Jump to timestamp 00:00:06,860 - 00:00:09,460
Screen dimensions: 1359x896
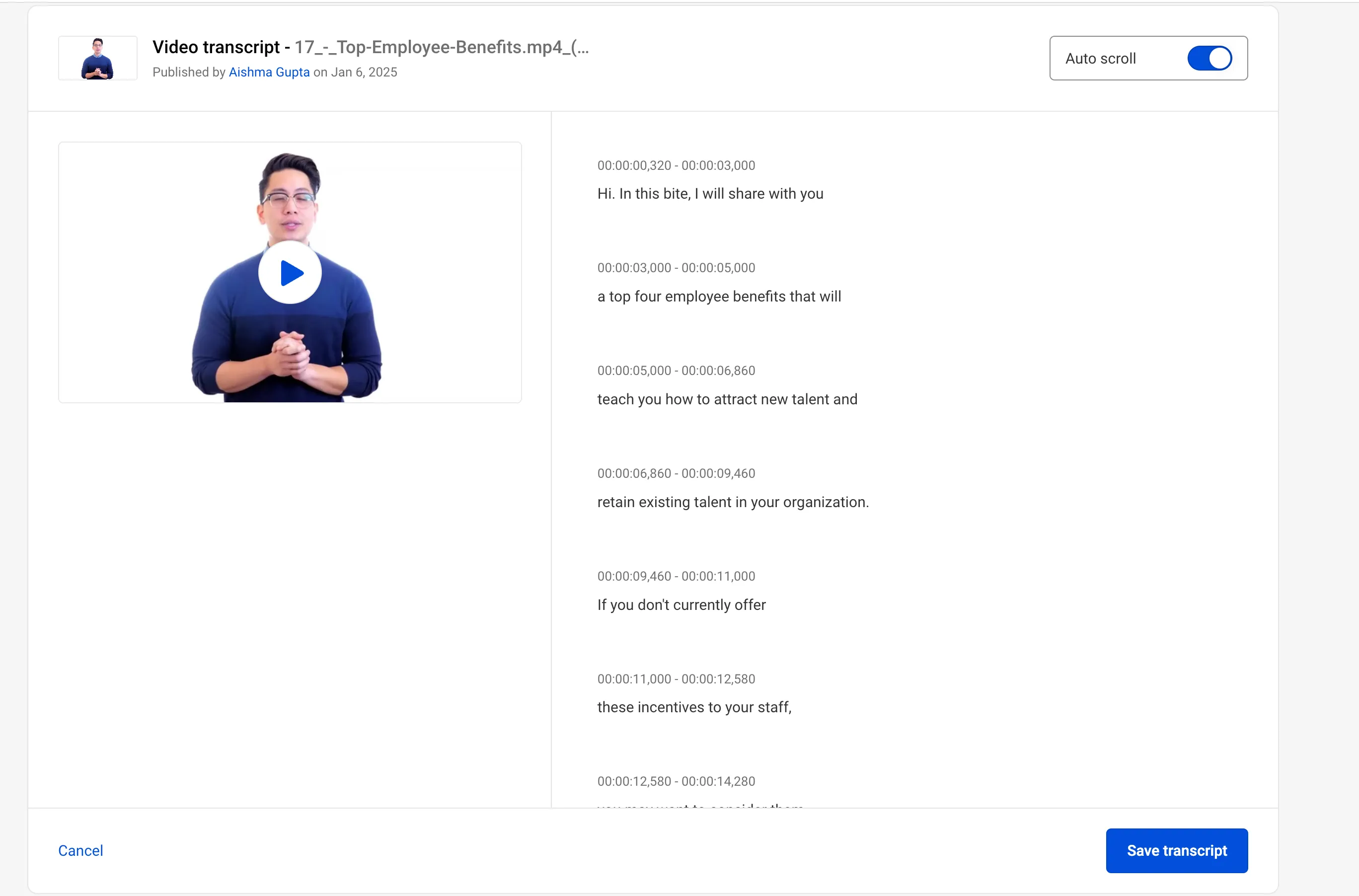[x=676, y=474]
